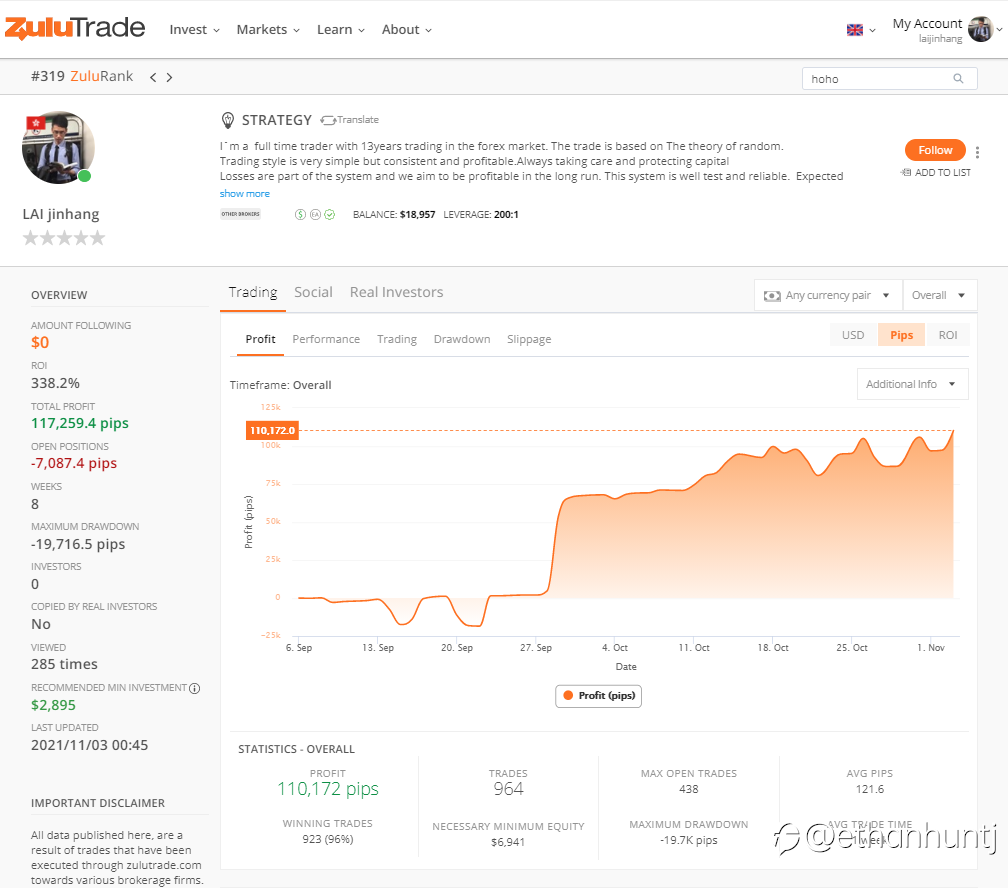The height and width of the screenshot is (888, 1008).
Task: Expand the Learn menu
Action: (341, 30)
